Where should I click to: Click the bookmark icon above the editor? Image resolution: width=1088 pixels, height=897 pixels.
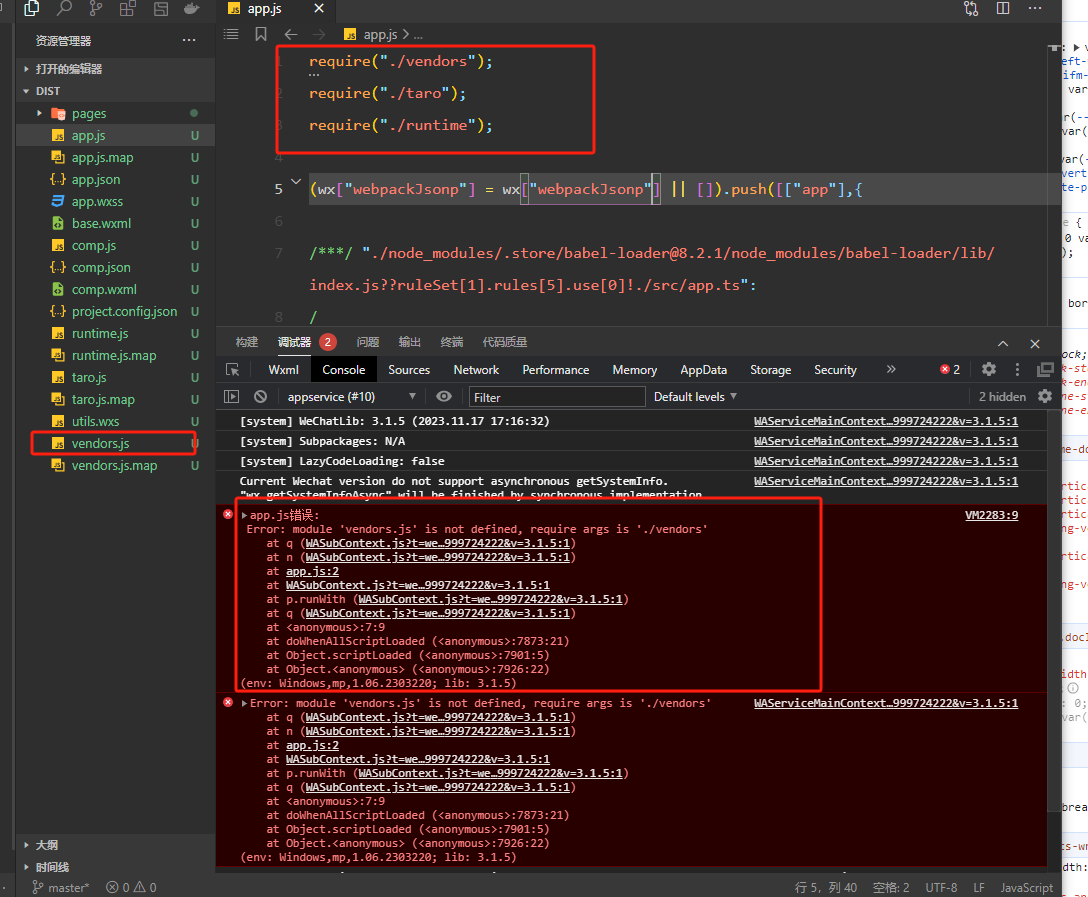(x=261, y=34)
